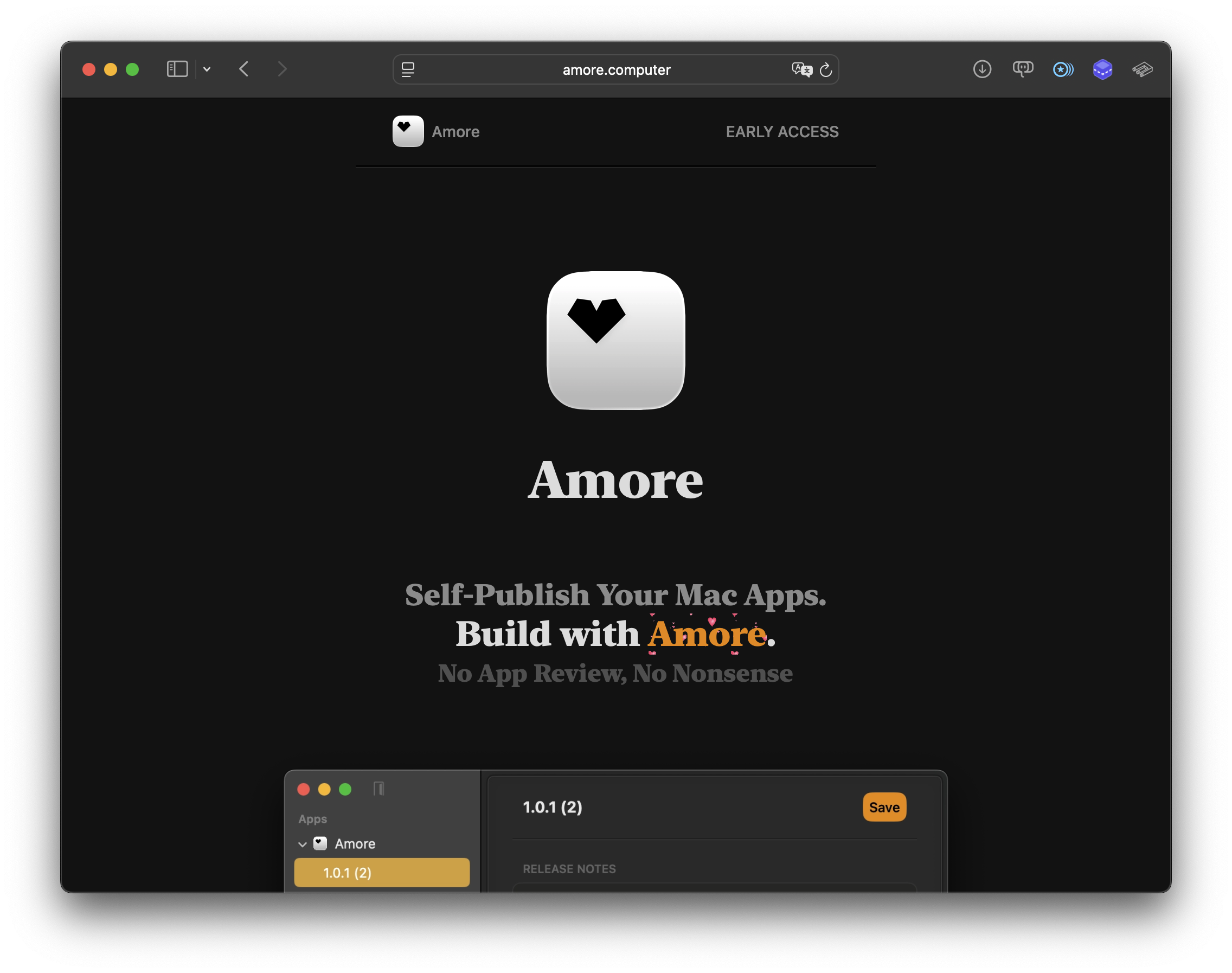The image size is (1232, 973).
Task: Click the forward navigation arrow
Action: pyautogui.click(x=282, y=69)
